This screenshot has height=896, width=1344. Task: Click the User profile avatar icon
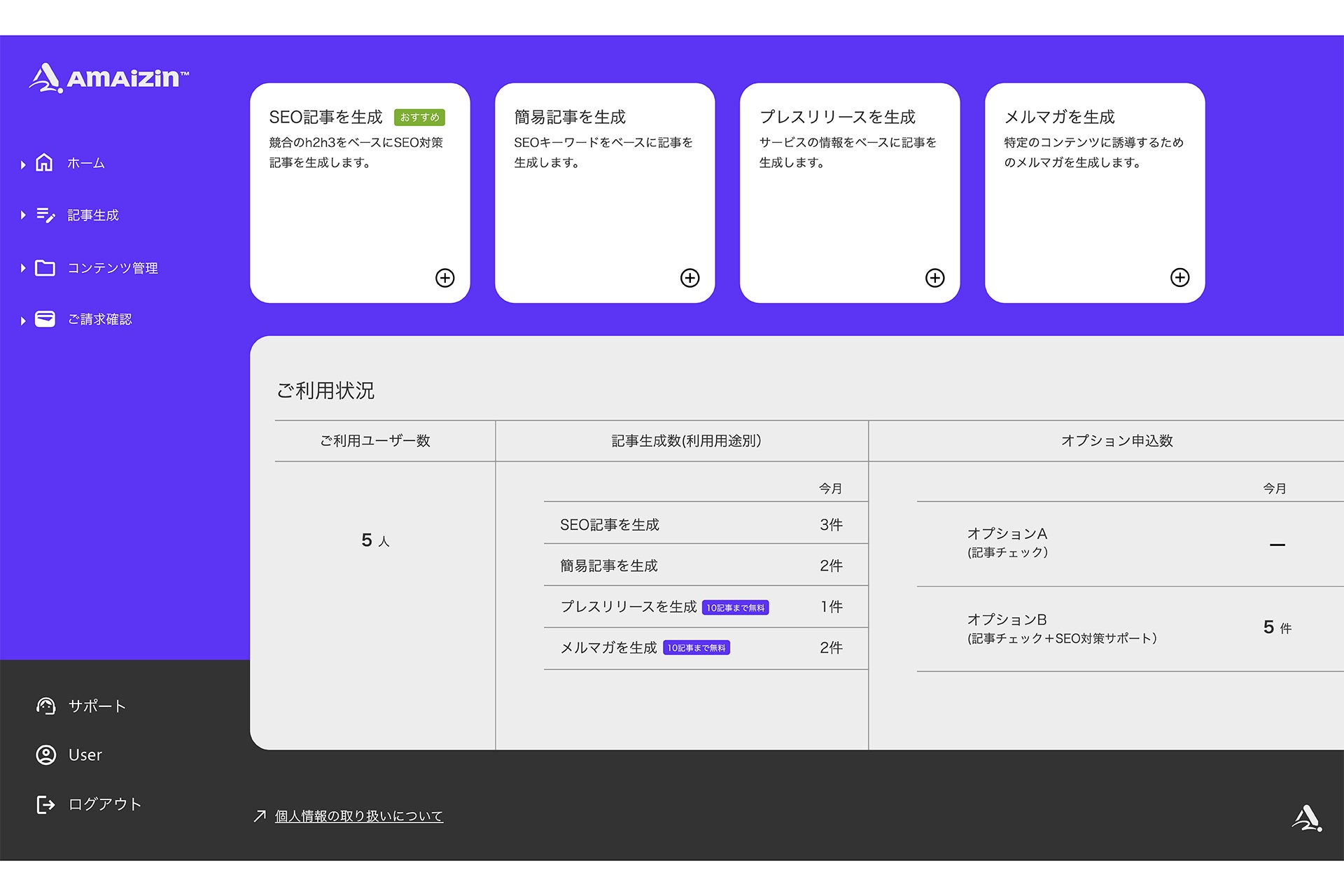click(x=45, y=755)
